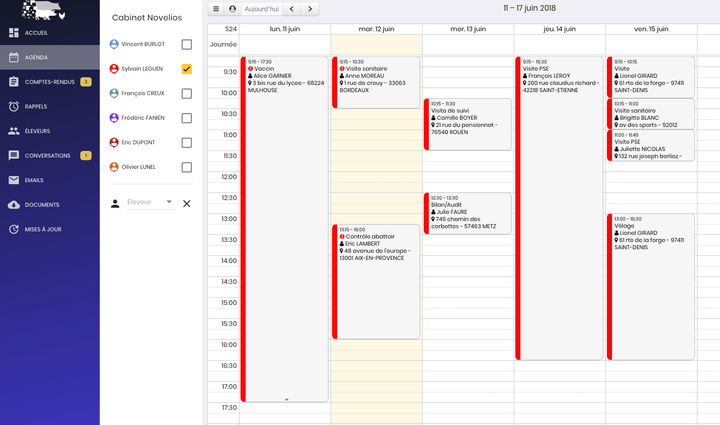Viewport: 720px width, 425px height.
Task: Click the Conversations chat bubble icon
Action: [14, 156]
